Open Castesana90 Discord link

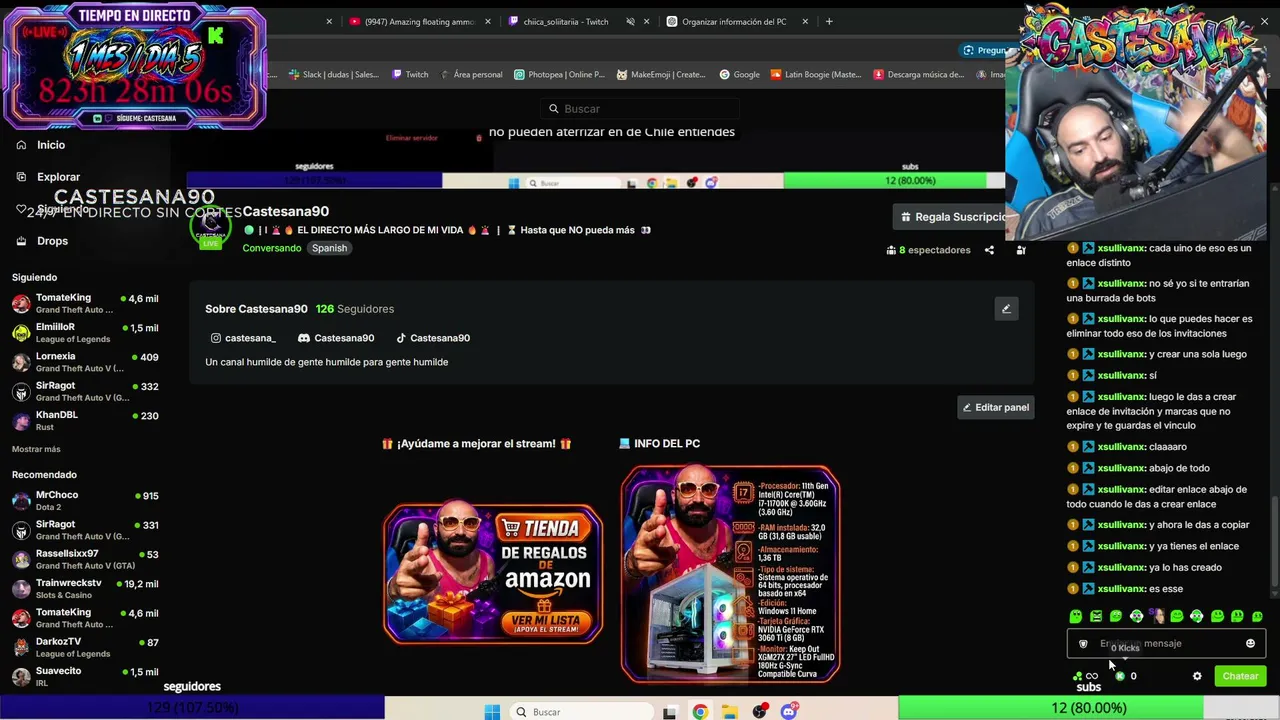tap(336, 338)
